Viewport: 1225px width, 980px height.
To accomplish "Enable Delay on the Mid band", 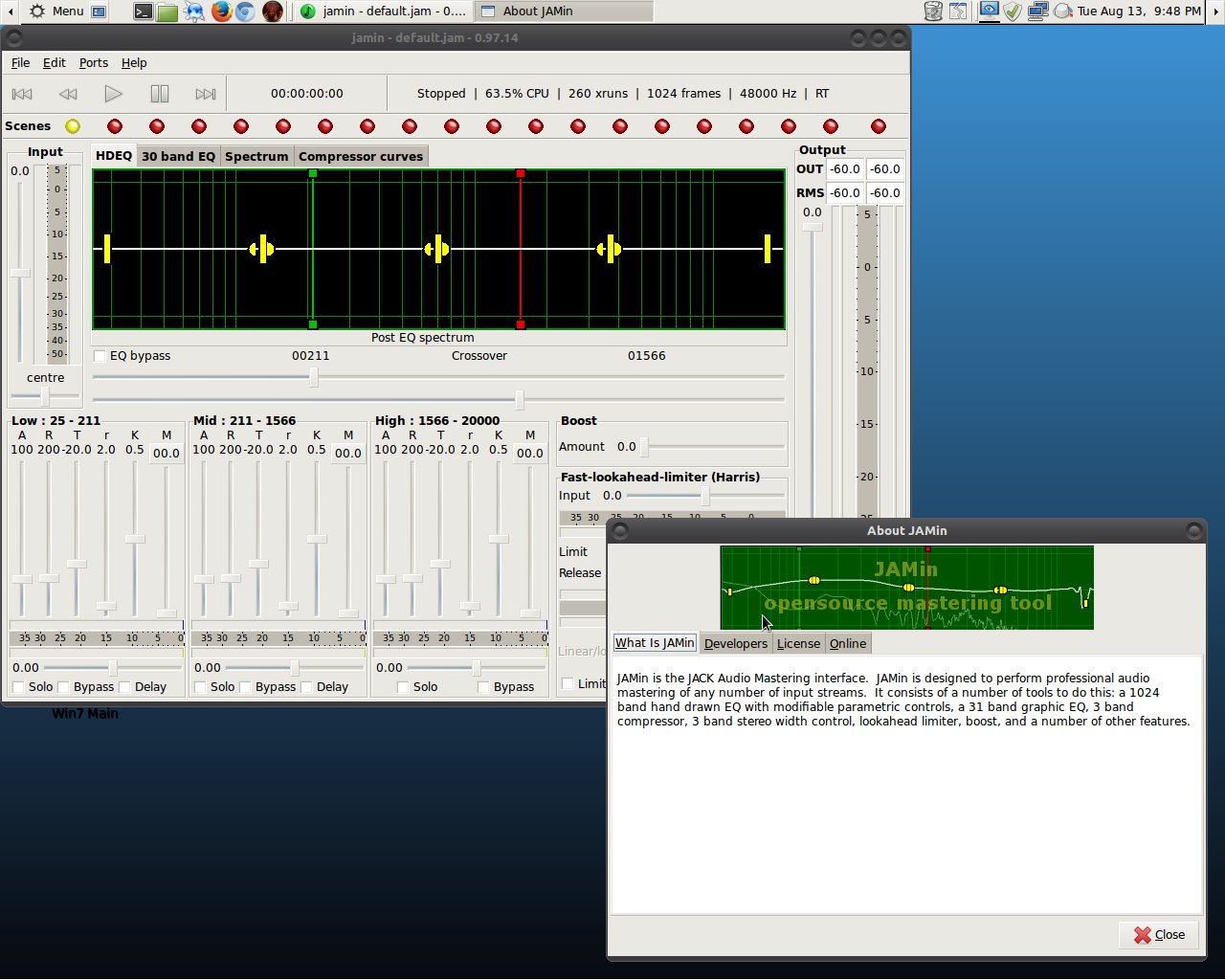I will (308, 686).
